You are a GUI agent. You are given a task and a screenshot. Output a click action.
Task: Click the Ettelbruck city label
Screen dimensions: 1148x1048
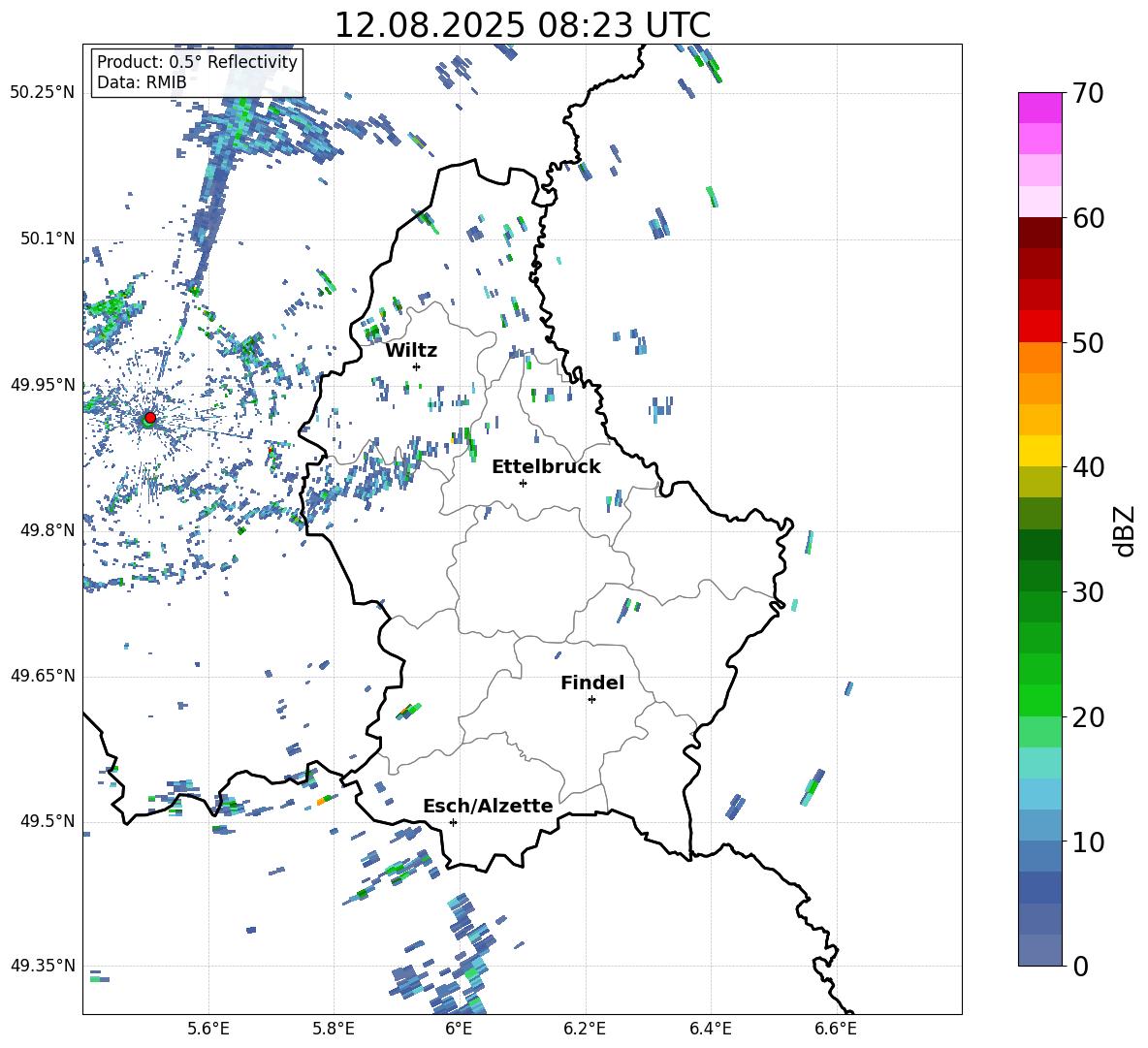(x=546, y=467)
